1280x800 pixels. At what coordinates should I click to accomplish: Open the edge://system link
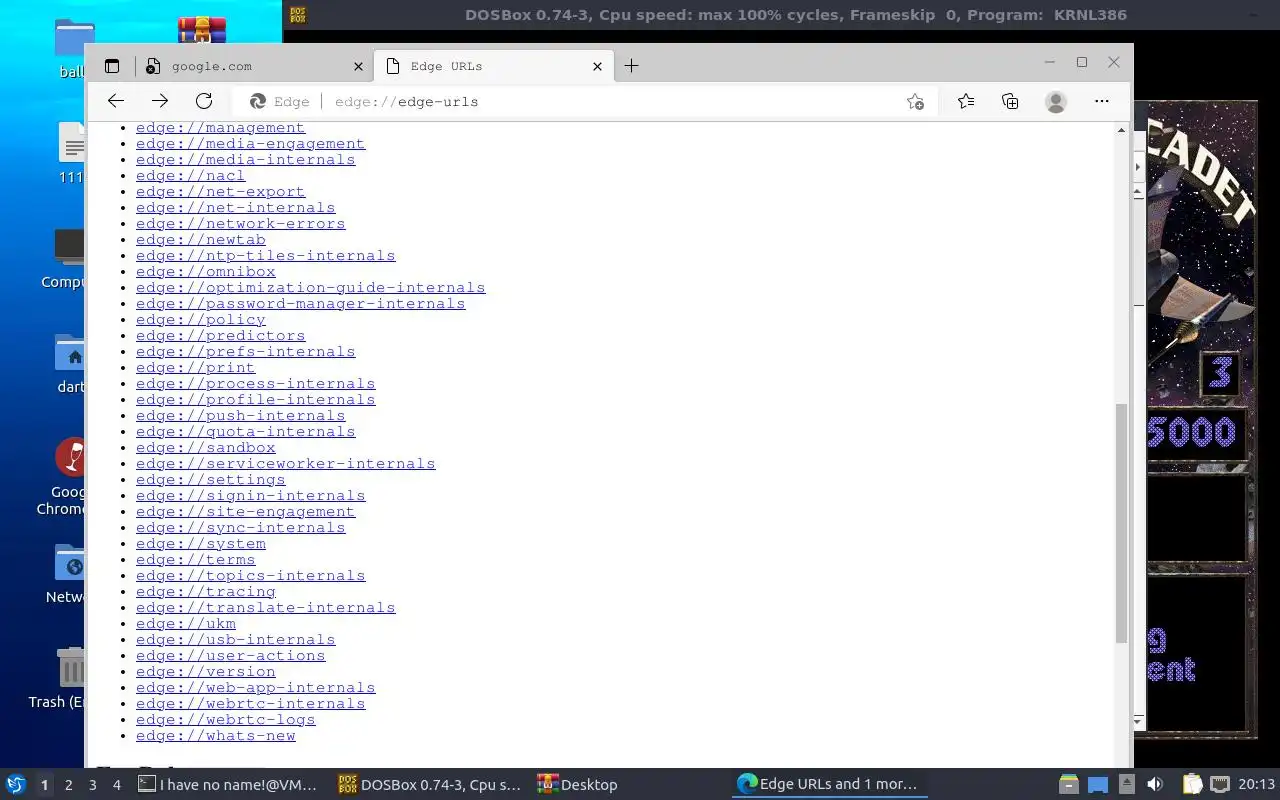point(200,543)
